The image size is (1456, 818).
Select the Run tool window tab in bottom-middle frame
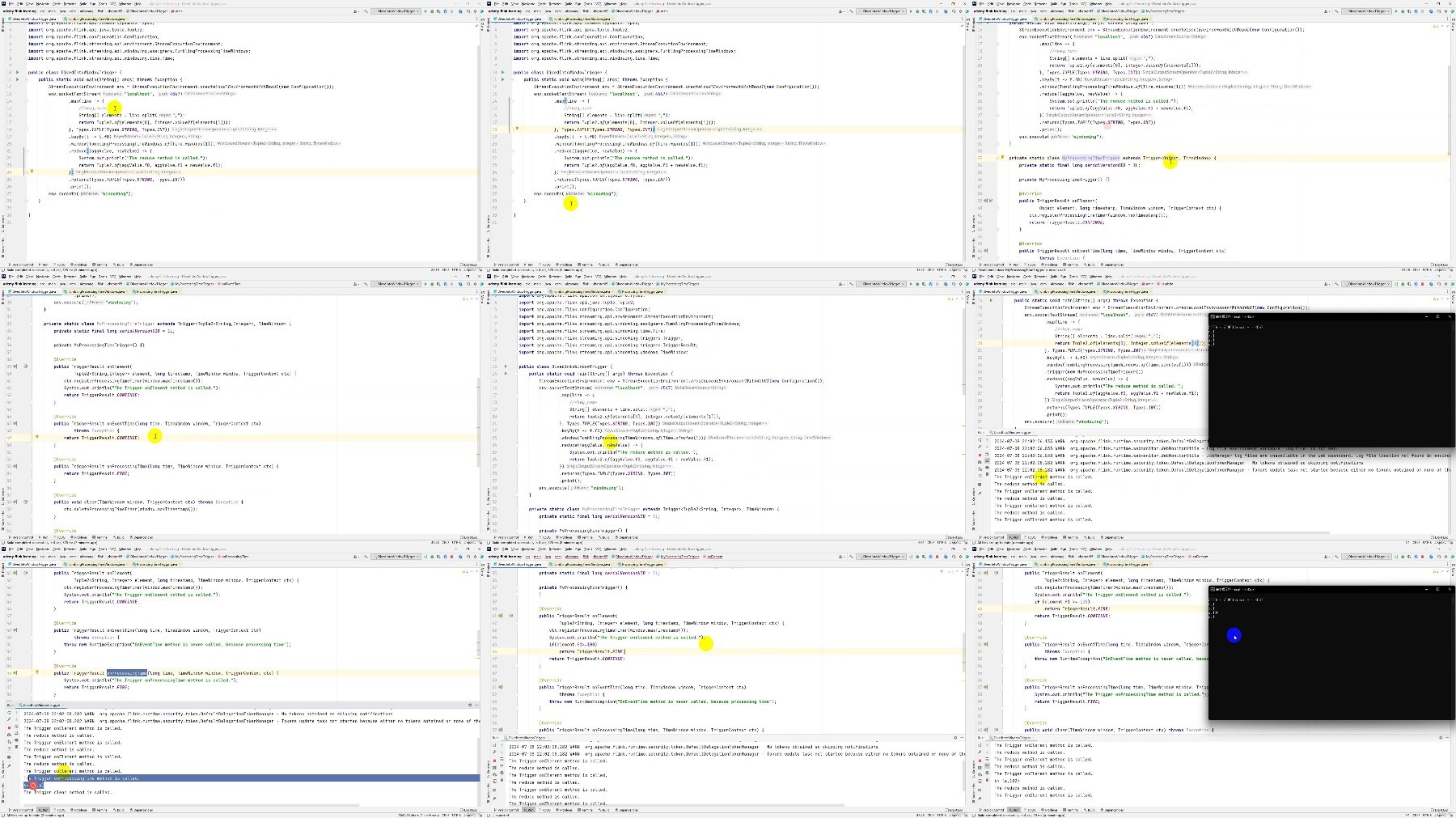[528, 810]
